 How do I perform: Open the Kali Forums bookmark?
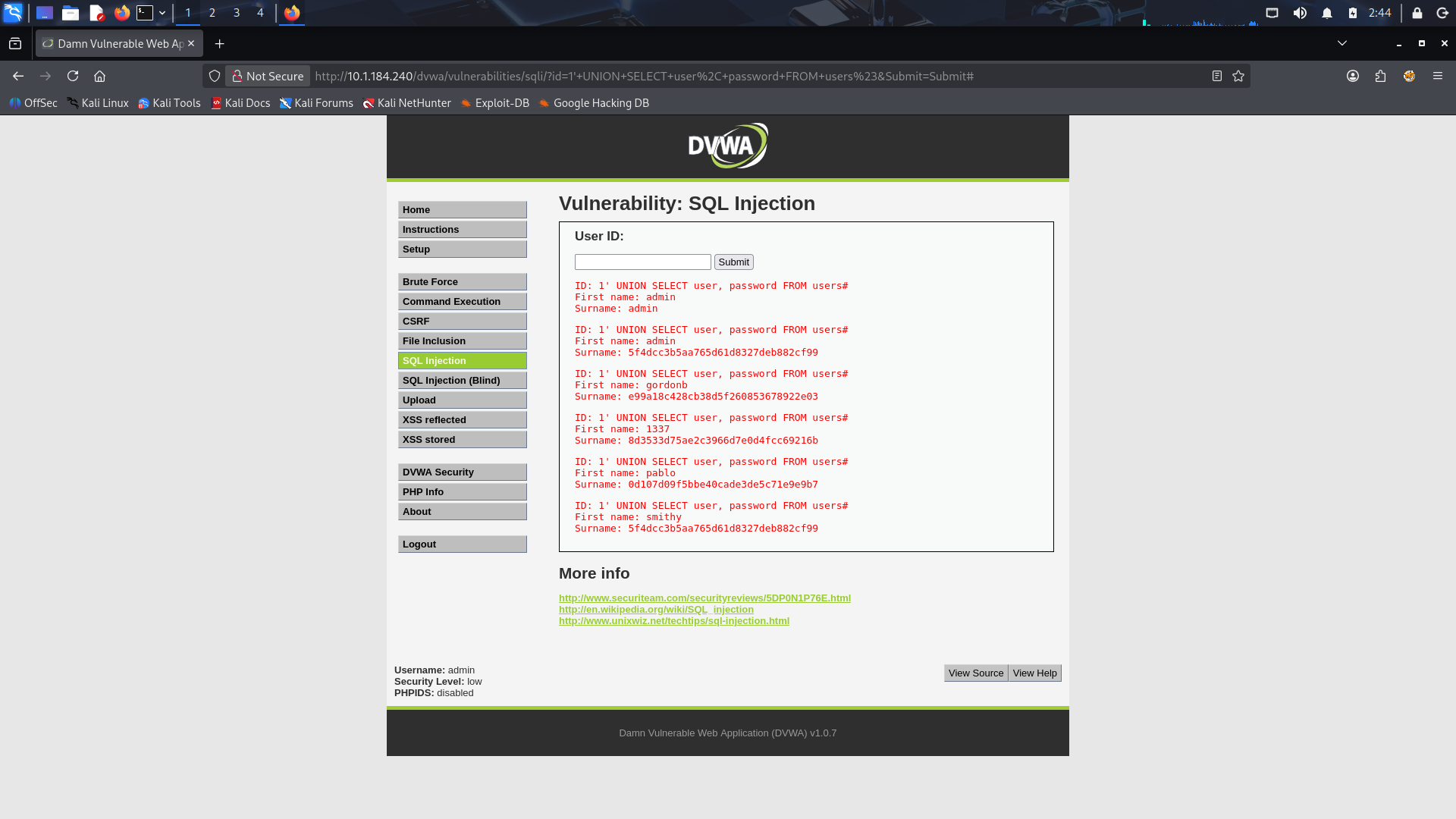317,103
